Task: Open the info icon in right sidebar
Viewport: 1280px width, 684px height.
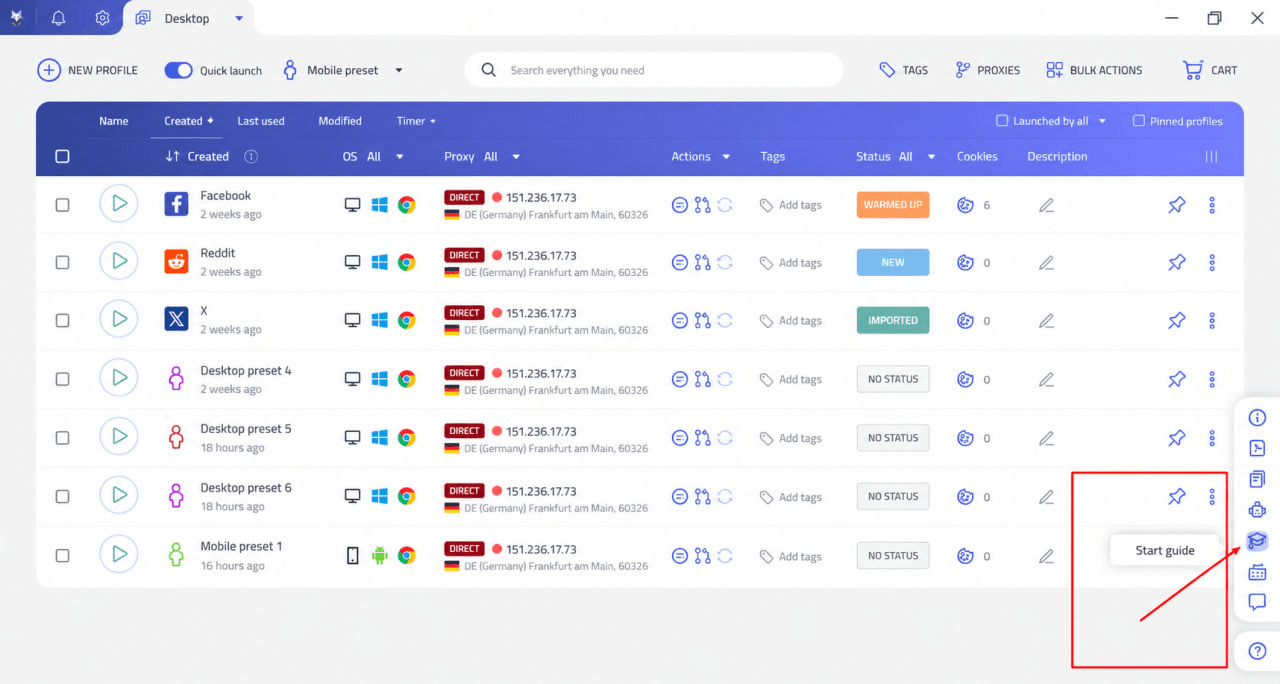Action: 1257,418
